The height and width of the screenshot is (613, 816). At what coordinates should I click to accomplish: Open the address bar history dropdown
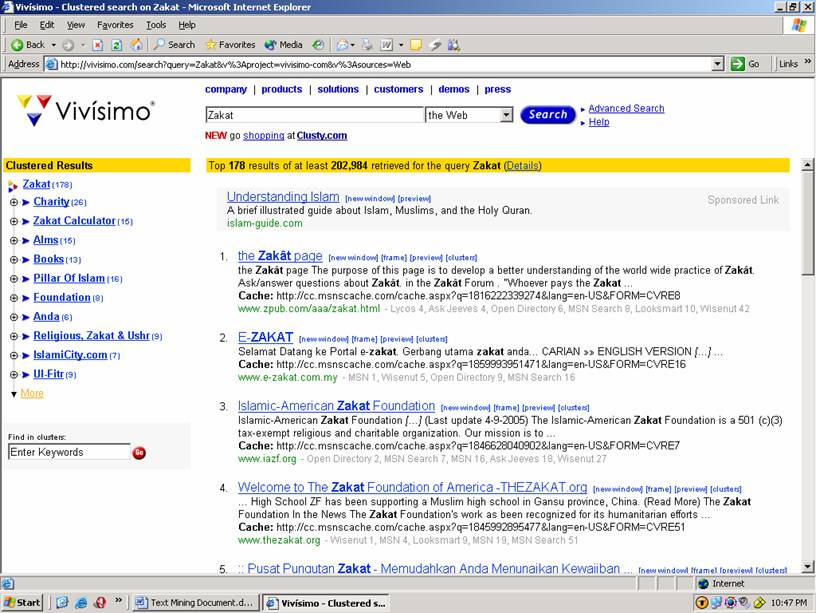click(x=718, y=64)
